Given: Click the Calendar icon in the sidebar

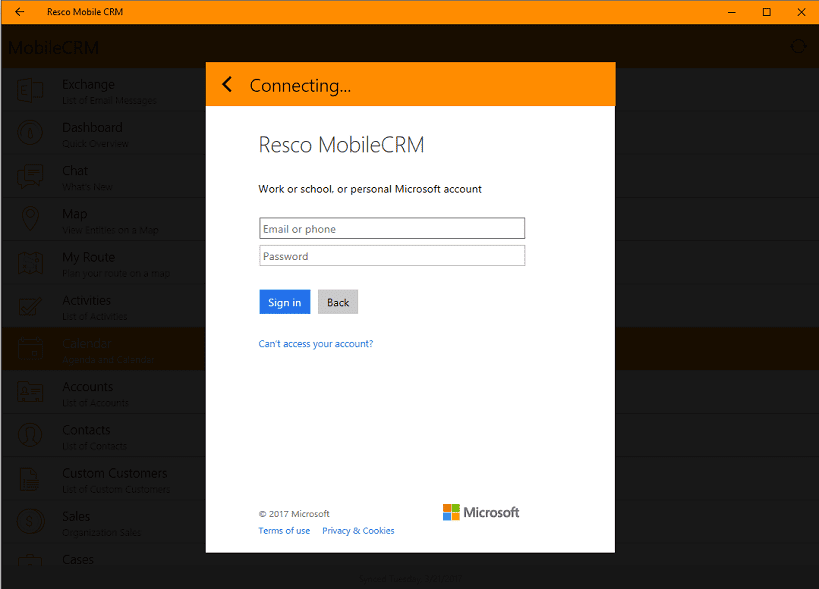Looking at the screenshot, I should (x=30, y=349).
